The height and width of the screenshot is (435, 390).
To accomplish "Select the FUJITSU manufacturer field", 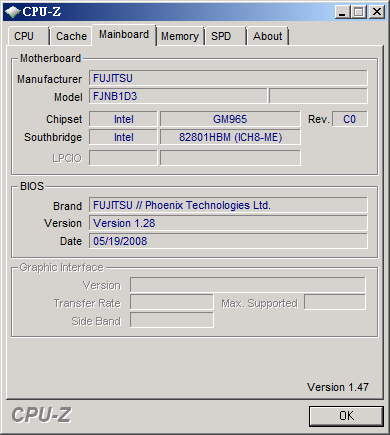I will point(228,78).
